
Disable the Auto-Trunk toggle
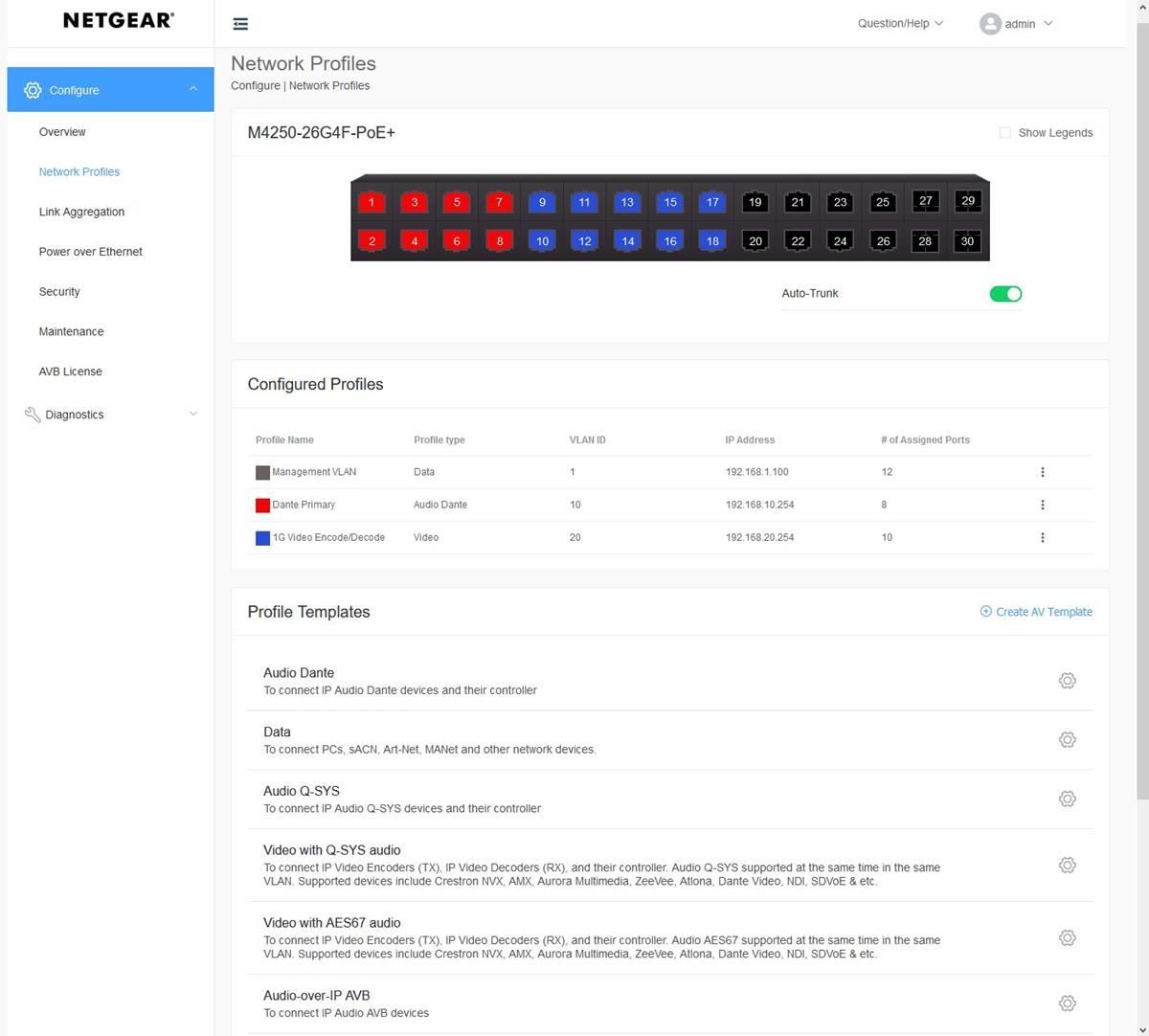[1005, 294]
